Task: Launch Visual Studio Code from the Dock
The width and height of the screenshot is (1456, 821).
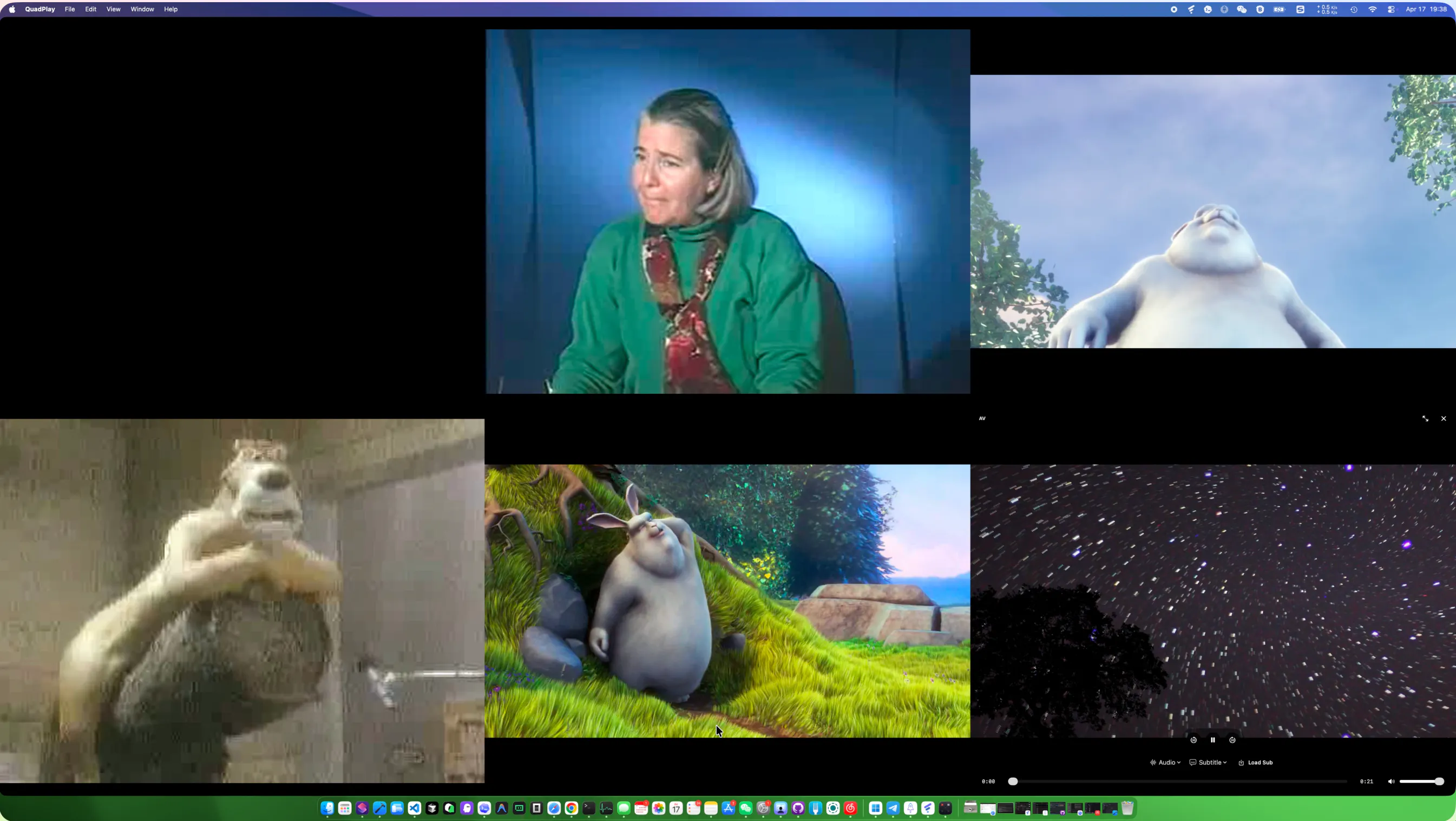Action: pos(414,808)
